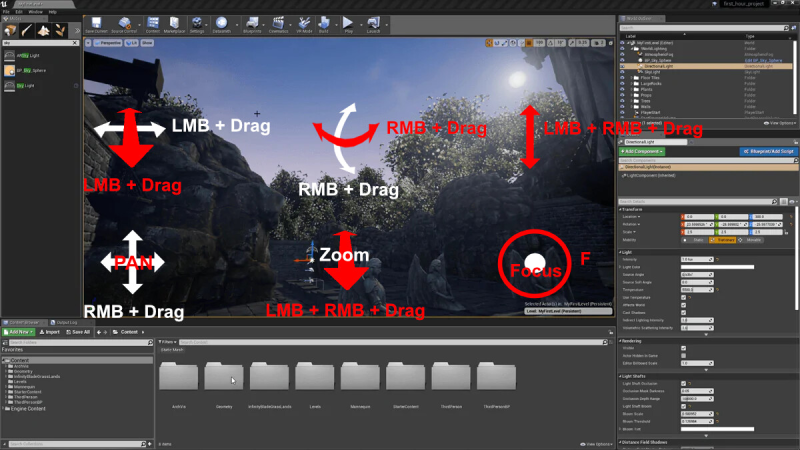Viewport: 800px width, 450px height.
Task: Clear the Modes panel search text
Action: click(x=75, y=43)
